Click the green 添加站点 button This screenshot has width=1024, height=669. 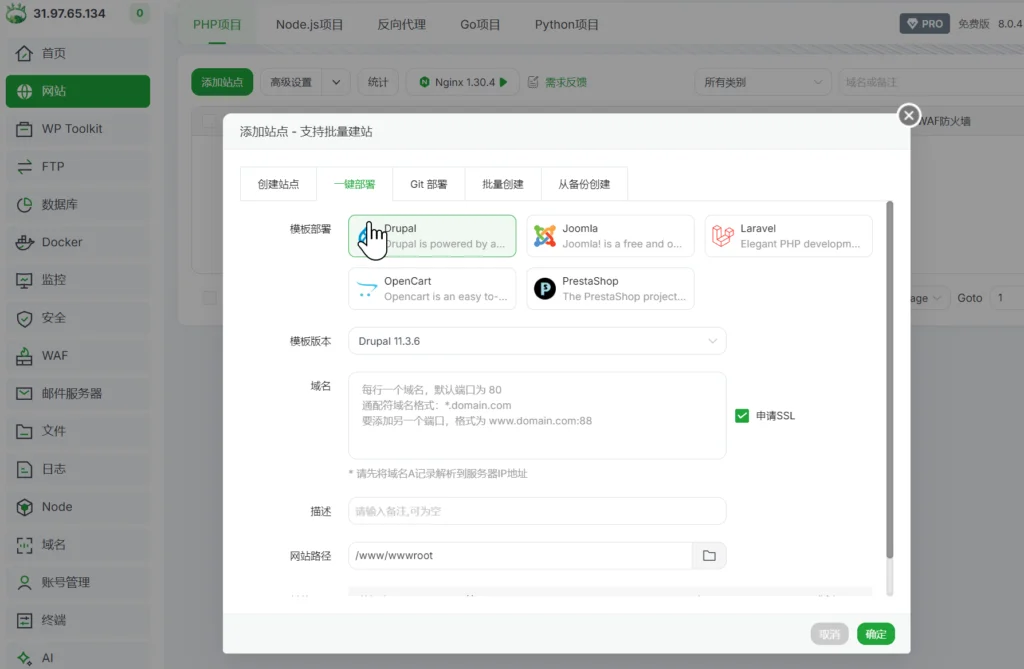pos(222,82)
